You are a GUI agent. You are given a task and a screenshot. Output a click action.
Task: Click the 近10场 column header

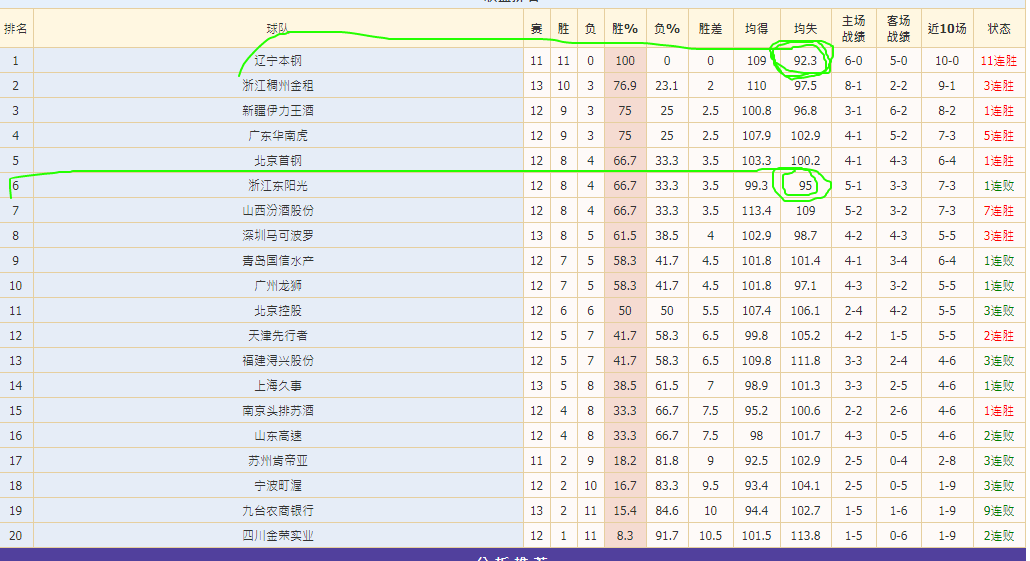947,28
